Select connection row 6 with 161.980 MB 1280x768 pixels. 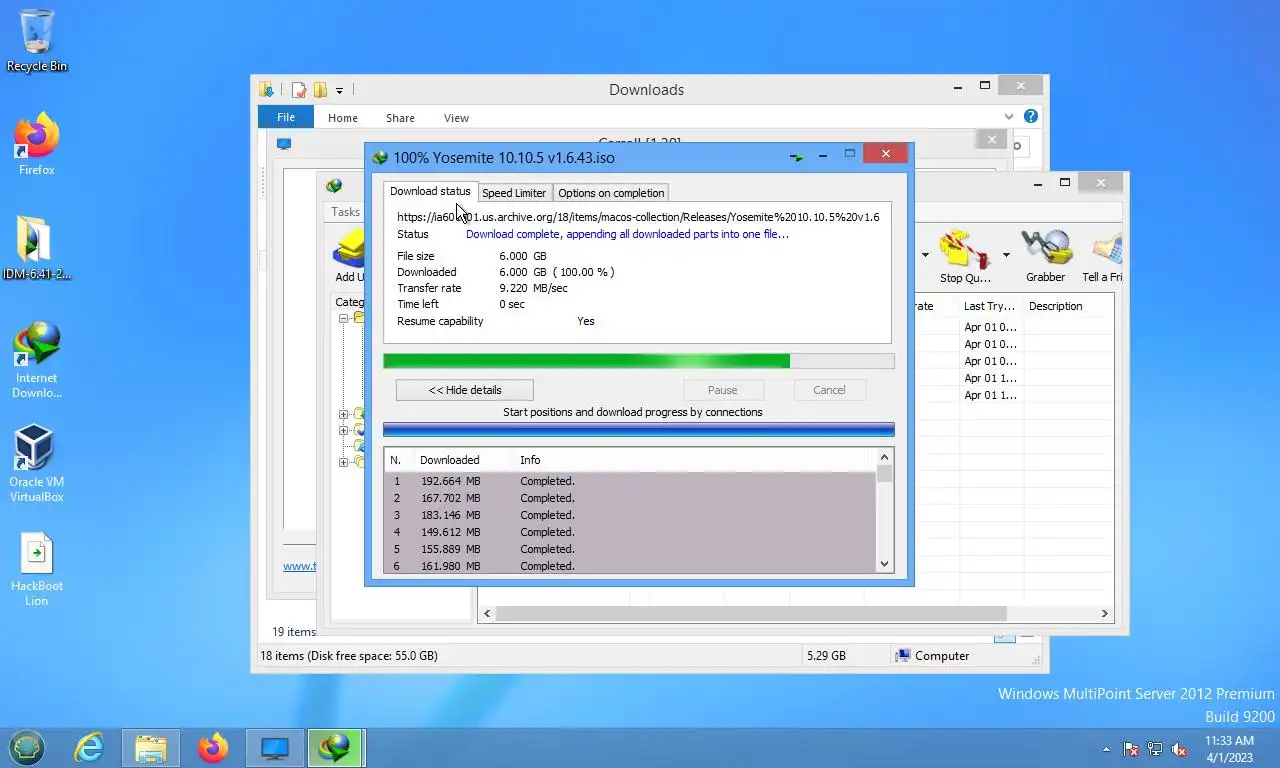pos(630,566)
